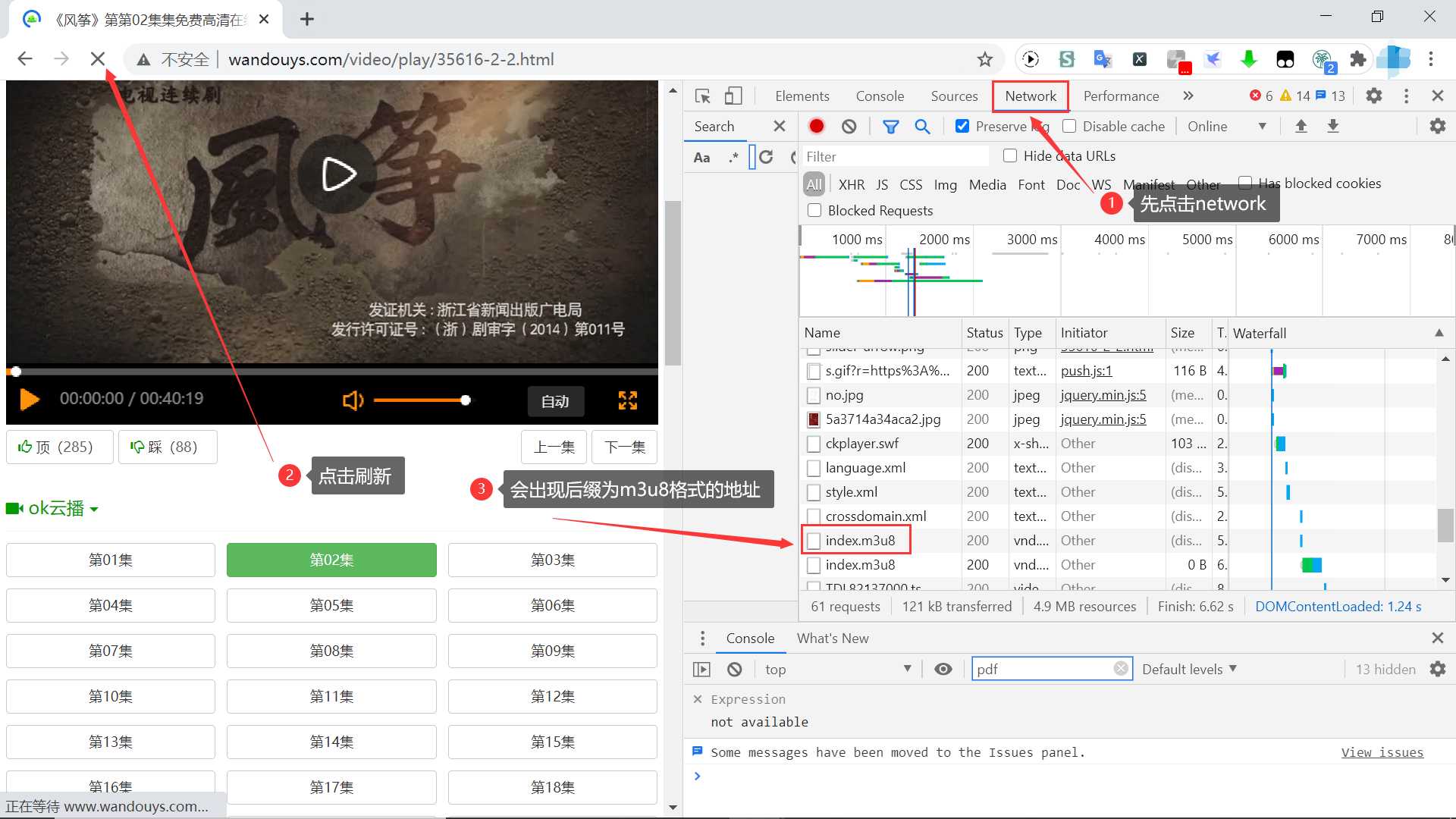Click the View issues link
Image resolution: width=1456 pixels, height=819 pixels.
1382,752
